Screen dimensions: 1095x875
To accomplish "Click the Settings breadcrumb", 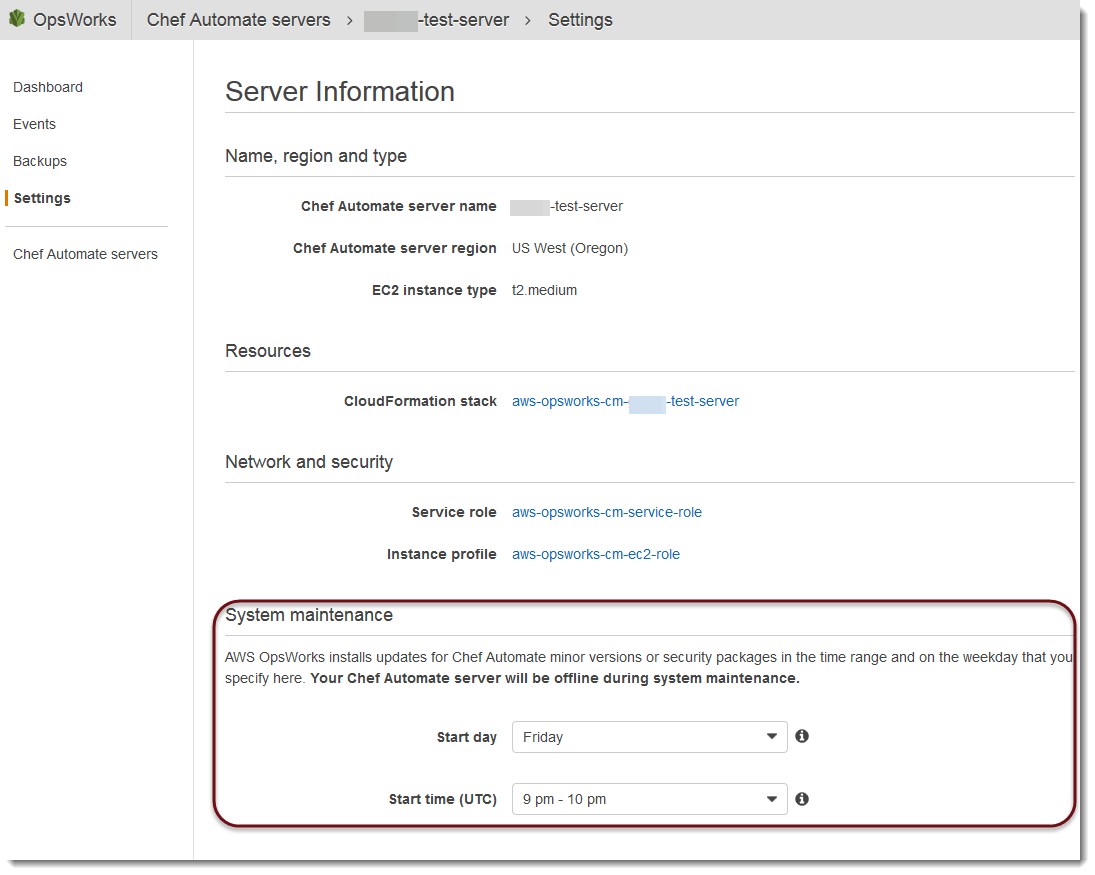I will click(x=580, y=20).
